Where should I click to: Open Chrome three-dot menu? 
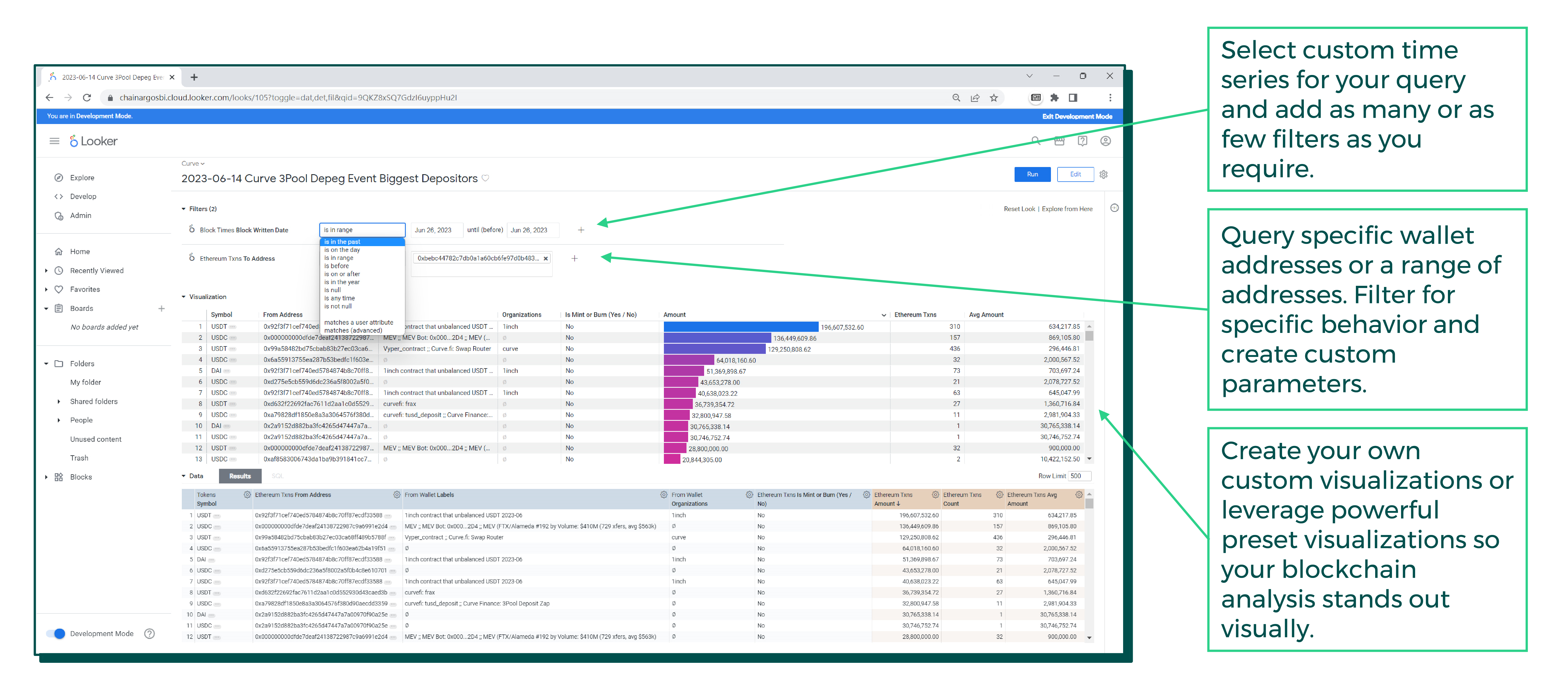click(x=1110, y=98)
